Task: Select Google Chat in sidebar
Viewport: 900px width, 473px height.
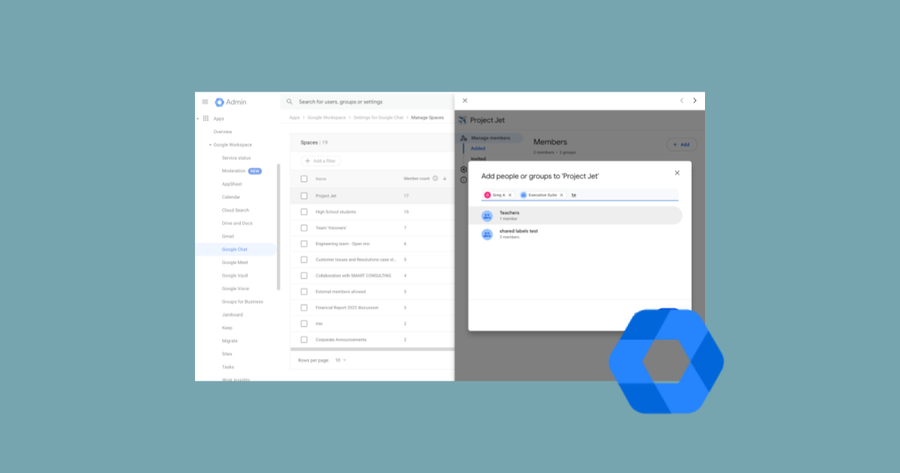Action: click(235, 249)
